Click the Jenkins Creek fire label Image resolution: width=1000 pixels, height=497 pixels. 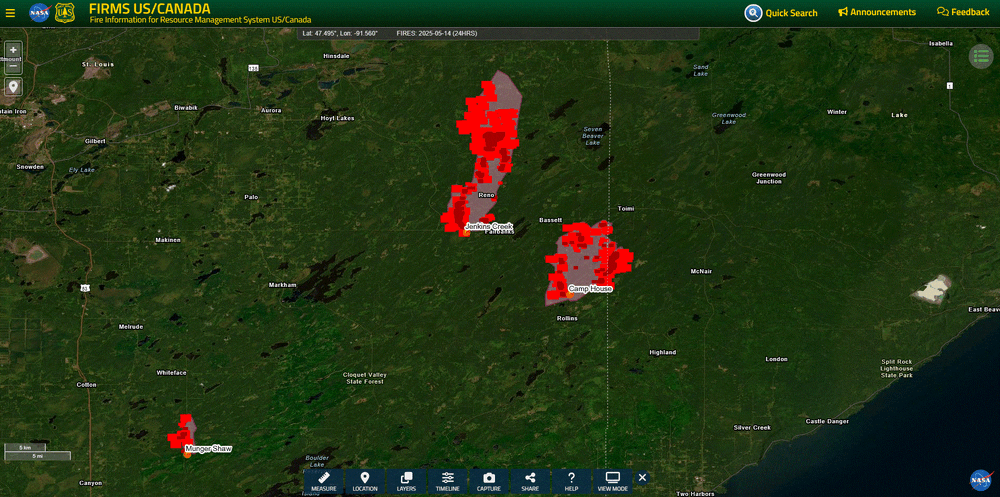[489, 226]
